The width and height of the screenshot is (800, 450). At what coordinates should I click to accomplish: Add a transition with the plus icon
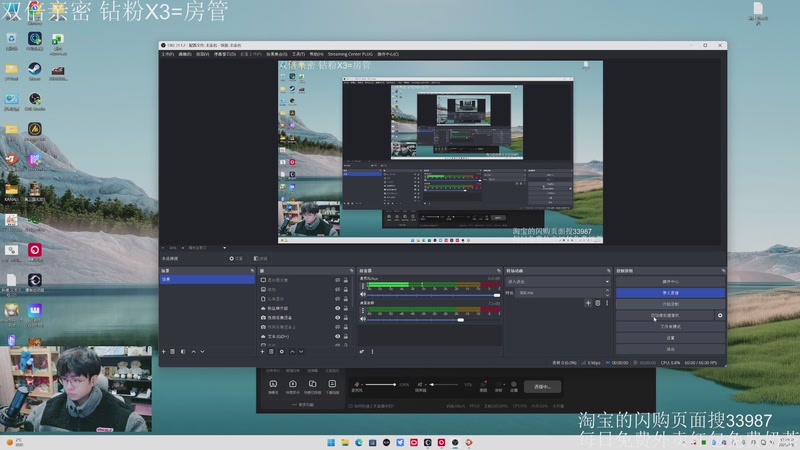[588, 303]
